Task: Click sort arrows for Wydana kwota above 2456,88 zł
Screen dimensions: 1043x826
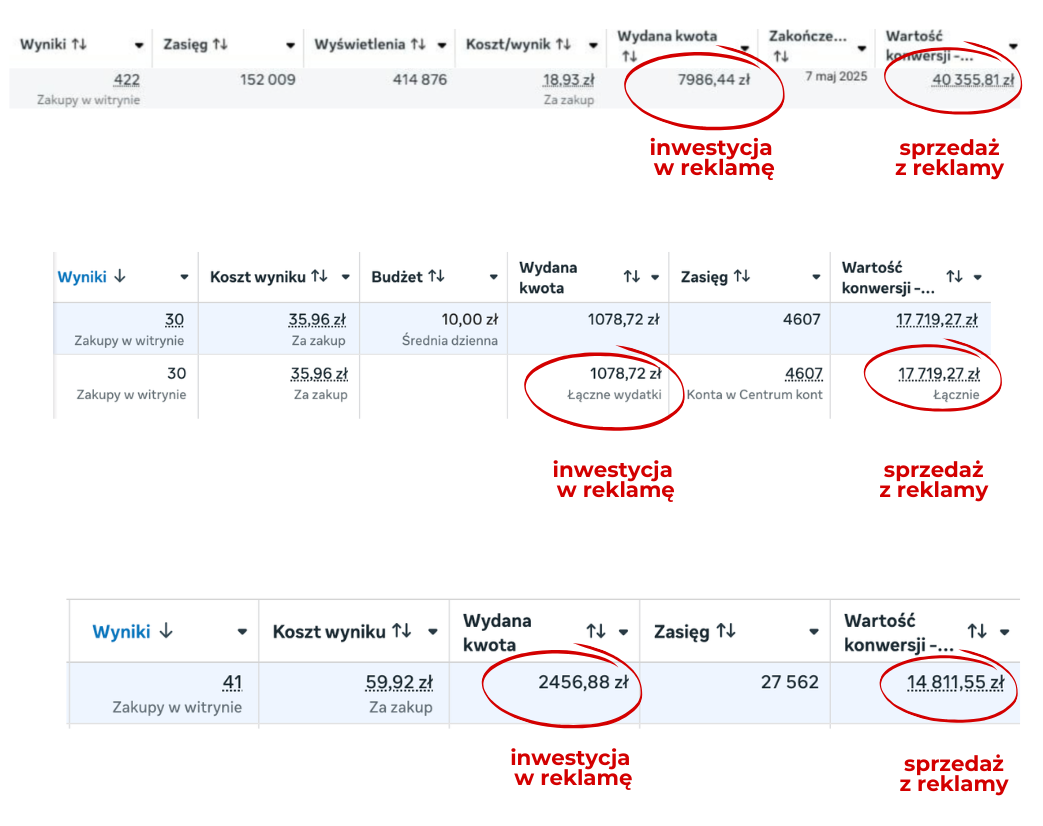Action: tap(596, 631)
